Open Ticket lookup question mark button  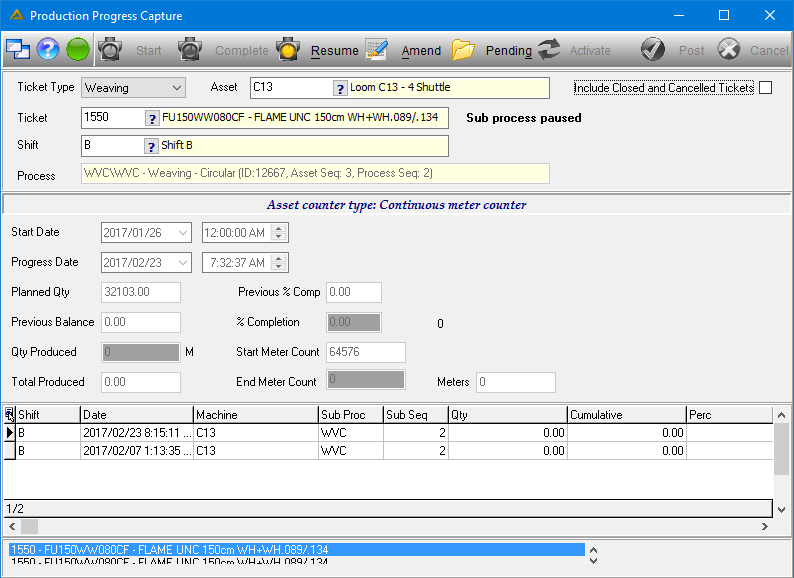151,119
